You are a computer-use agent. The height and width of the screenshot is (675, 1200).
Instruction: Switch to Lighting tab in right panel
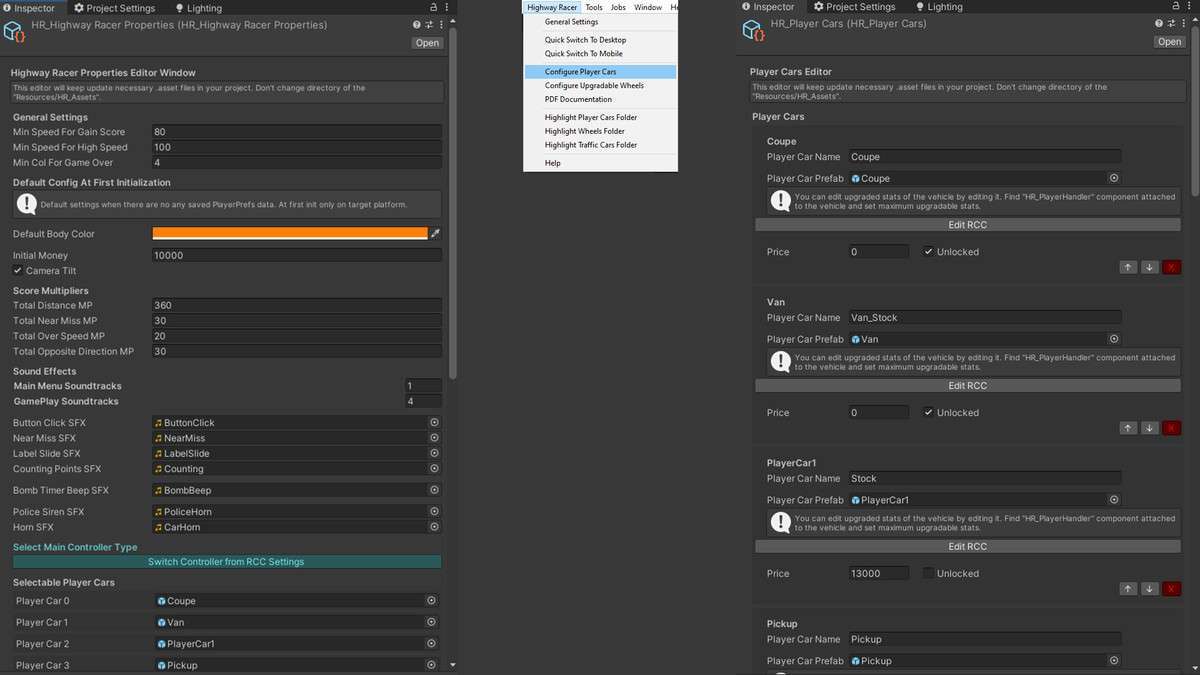point(938,7)
